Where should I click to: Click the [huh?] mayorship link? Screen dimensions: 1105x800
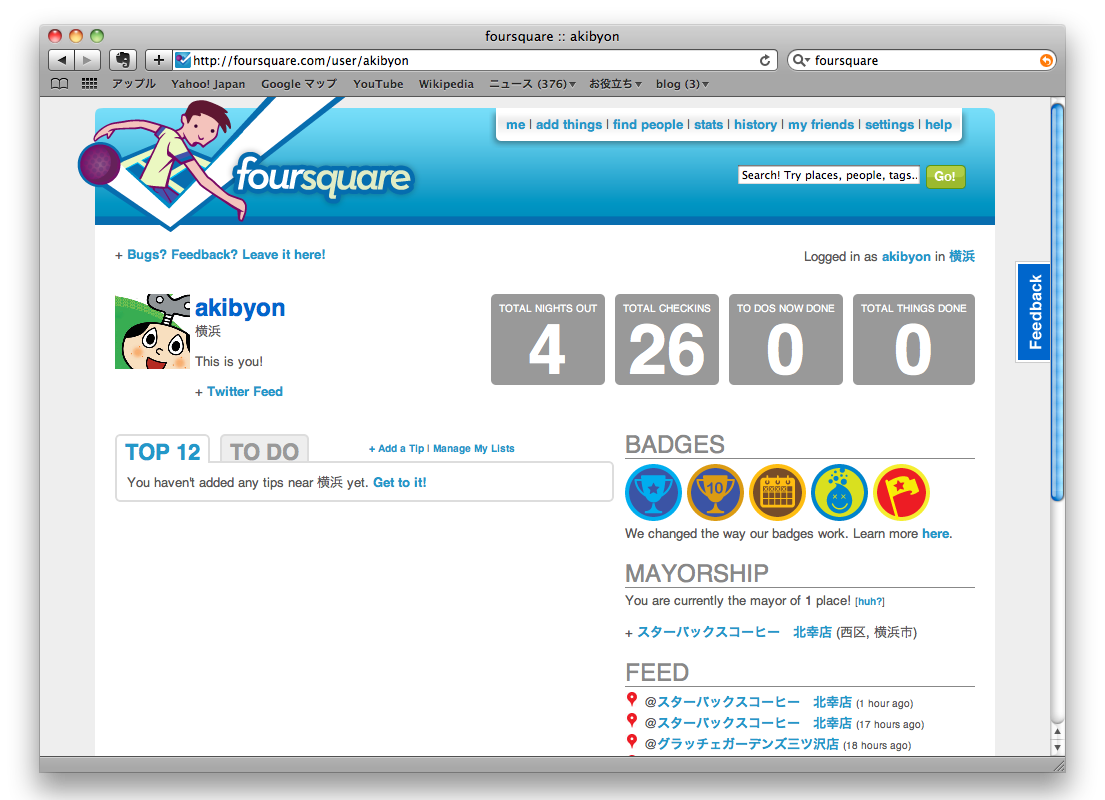coord(870,601)
